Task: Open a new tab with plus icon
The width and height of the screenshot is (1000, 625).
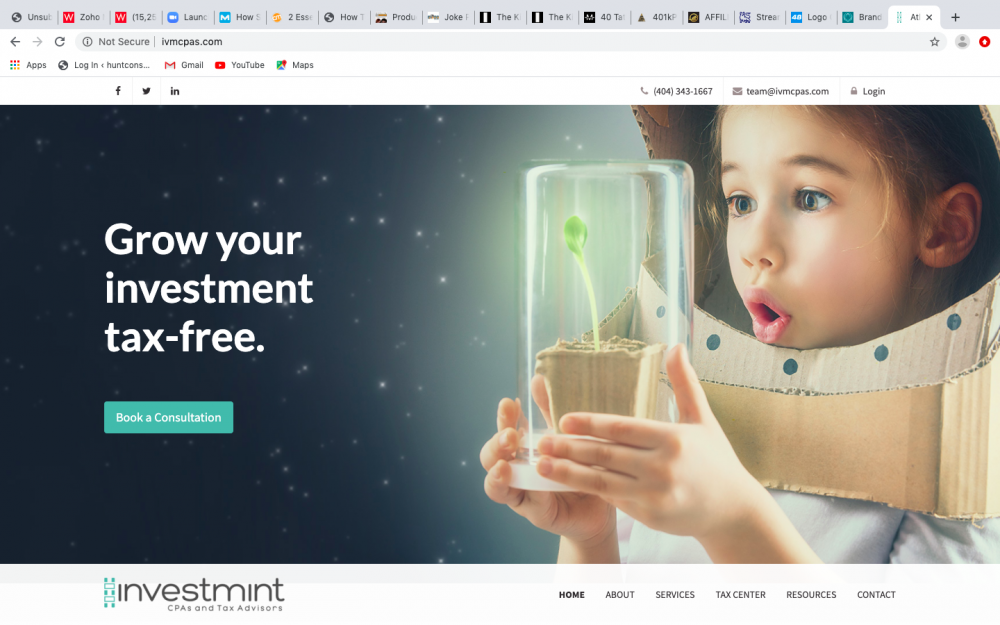Action: click(955, 17)
